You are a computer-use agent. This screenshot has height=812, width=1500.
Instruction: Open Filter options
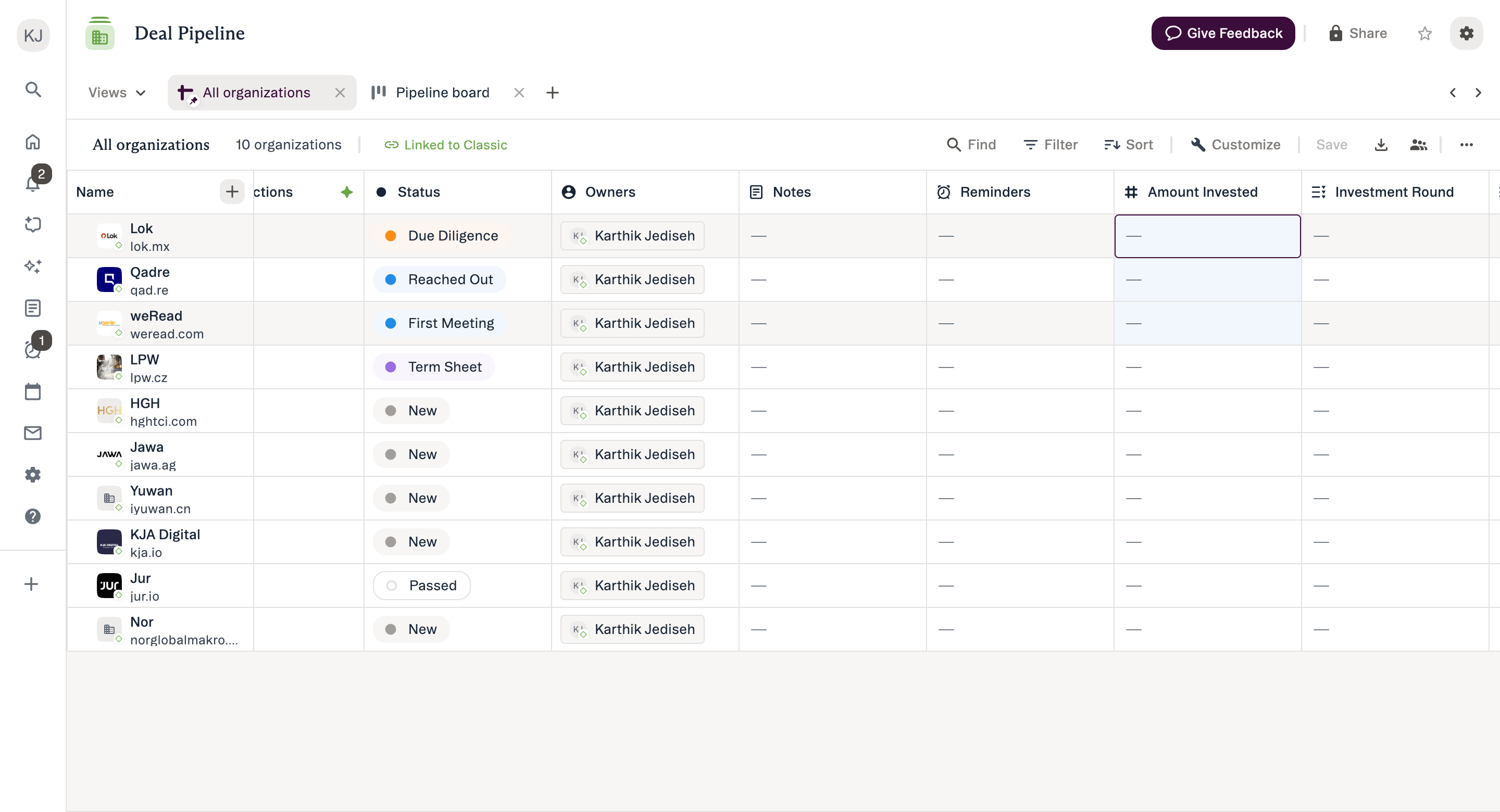(x=1051, y=145)
